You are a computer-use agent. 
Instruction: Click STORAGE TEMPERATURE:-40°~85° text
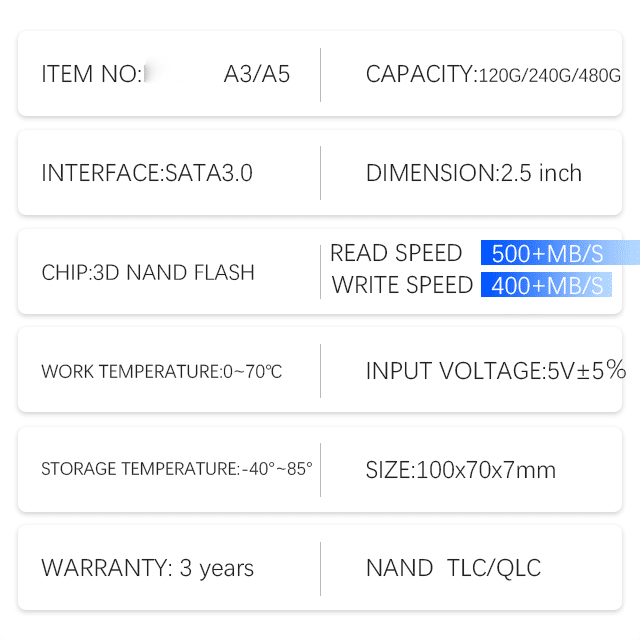(x=177, y=469)
